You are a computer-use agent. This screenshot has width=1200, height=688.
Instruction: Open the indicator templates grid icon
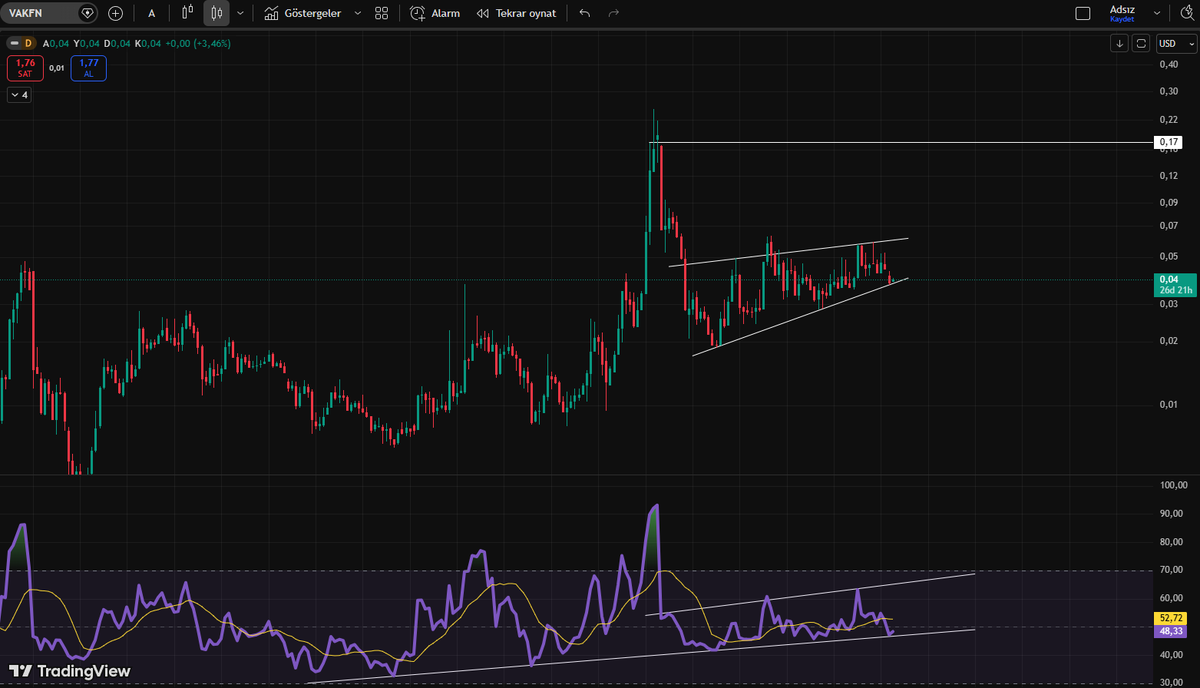coord(381,13)
